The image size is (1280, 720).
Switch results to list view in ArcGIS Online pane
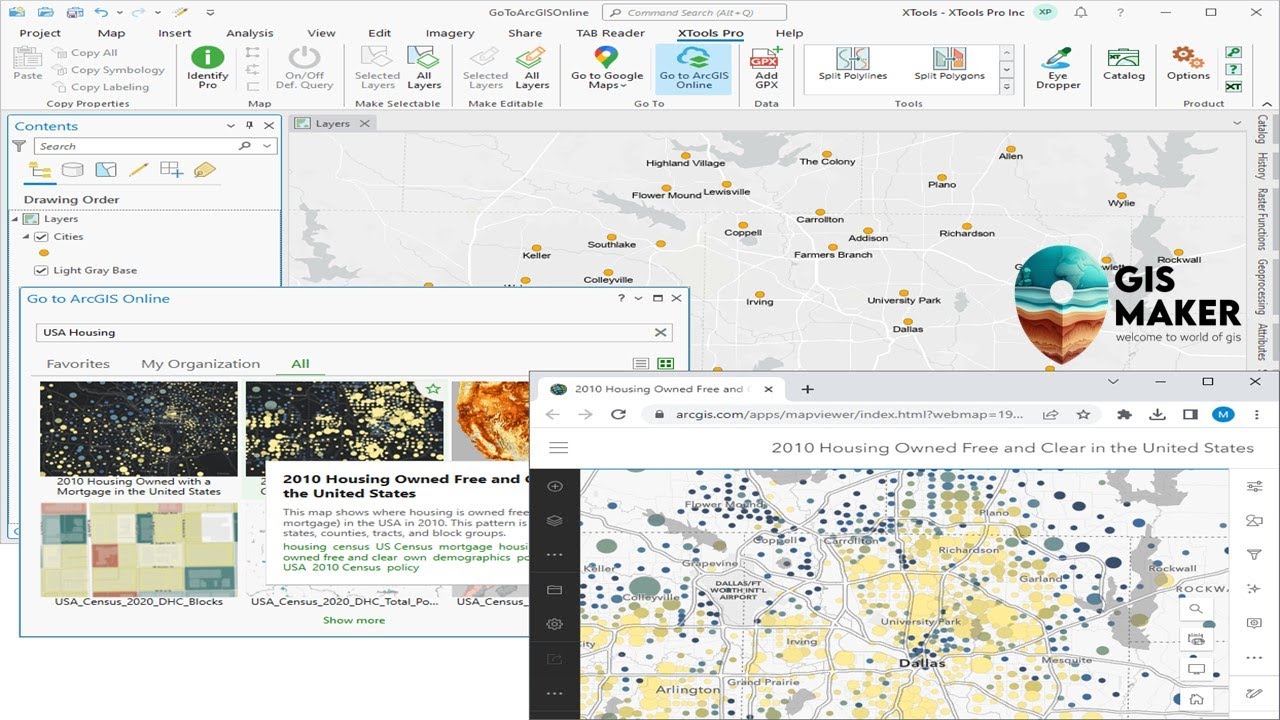(641, 364)
